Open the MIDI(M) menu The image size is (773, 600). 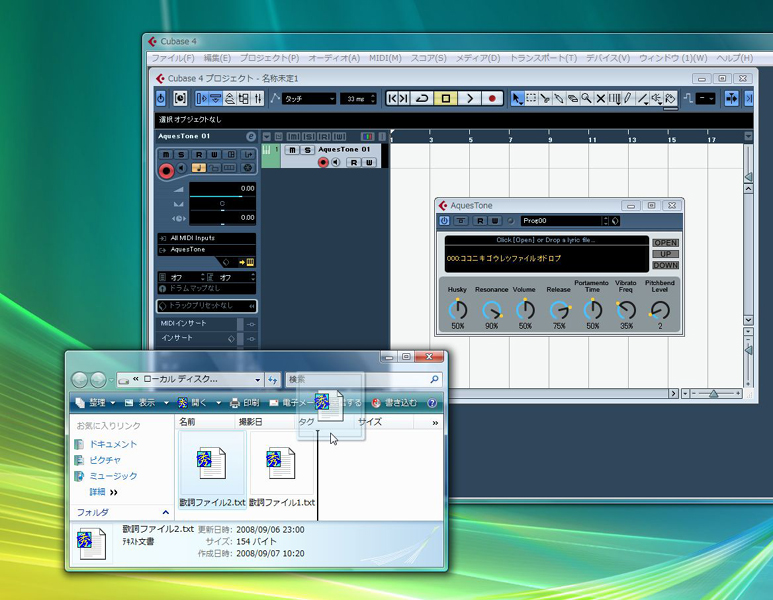click(385, 58)
